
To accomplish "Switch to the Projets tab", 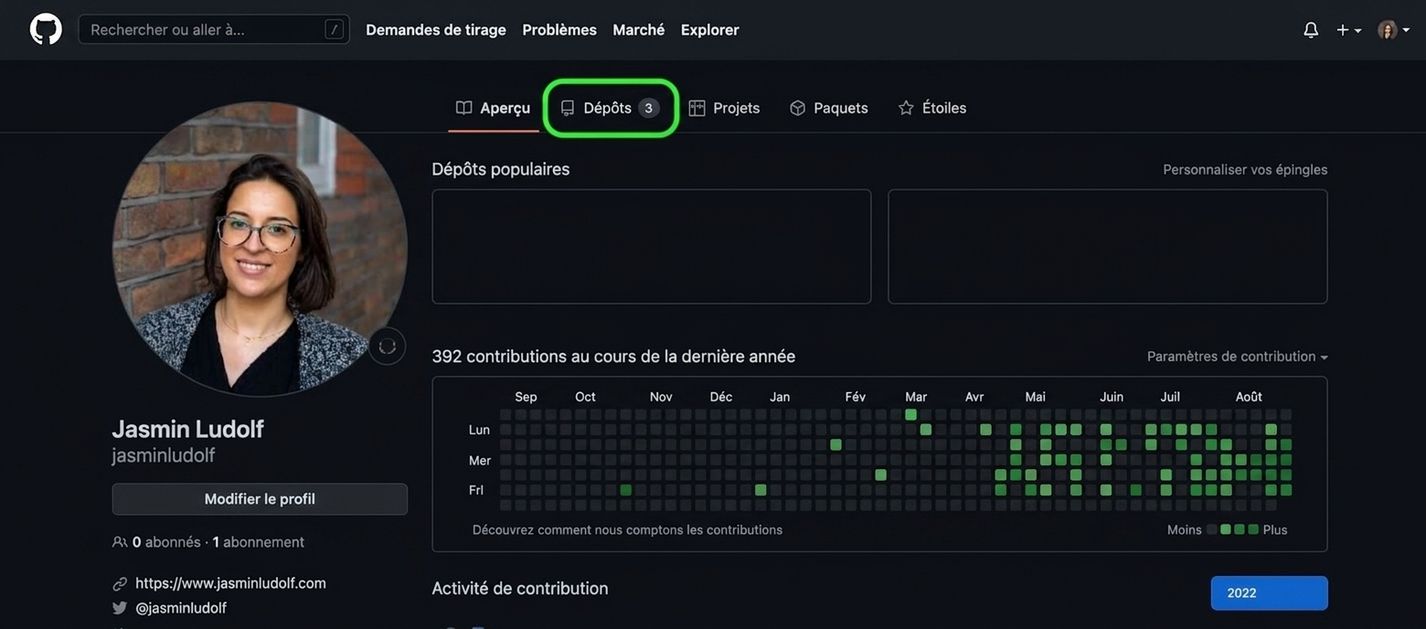I will click(x=724, y=108).
